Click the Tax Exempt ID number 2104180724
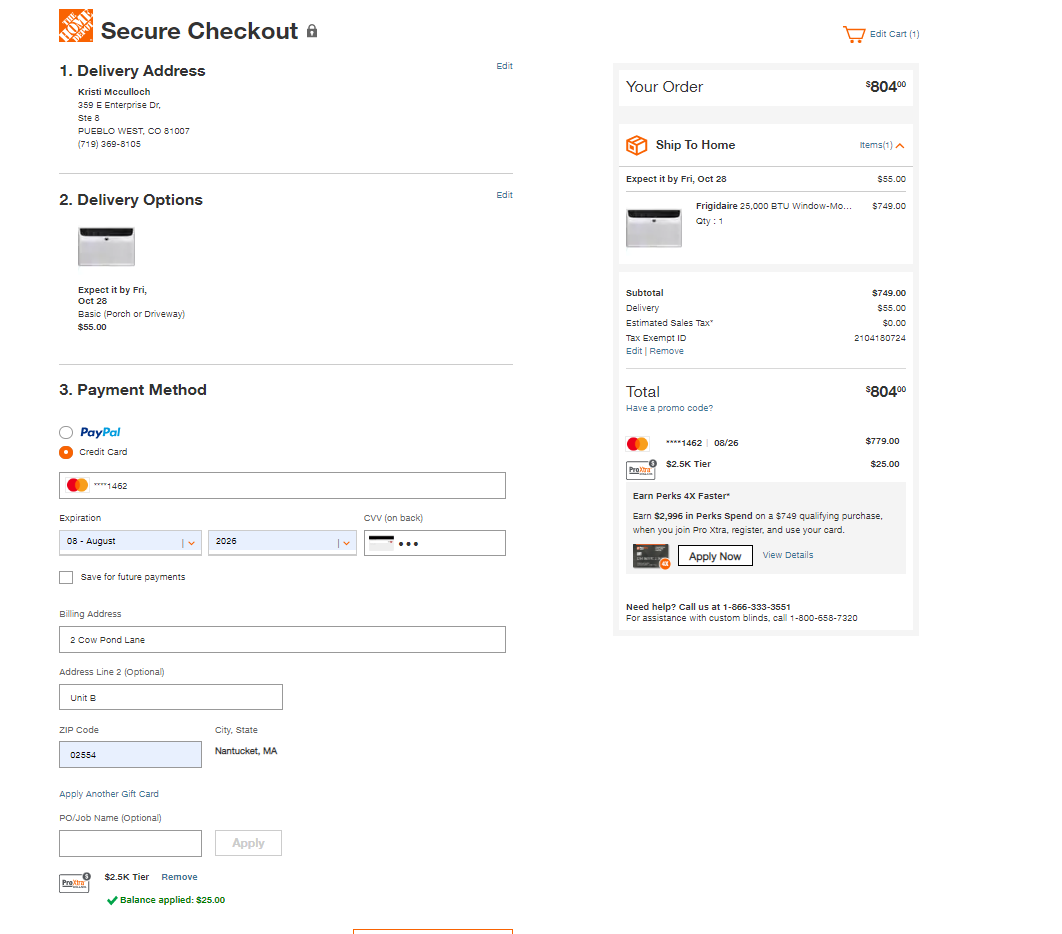 879,338
